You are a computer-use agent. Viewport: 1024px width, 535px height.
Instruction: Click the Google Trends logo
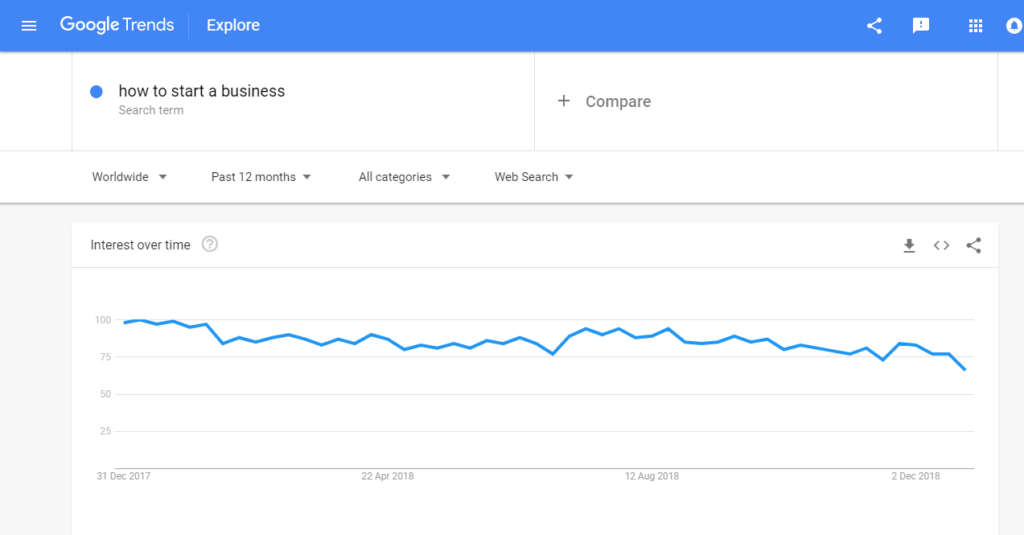point(117,26)
